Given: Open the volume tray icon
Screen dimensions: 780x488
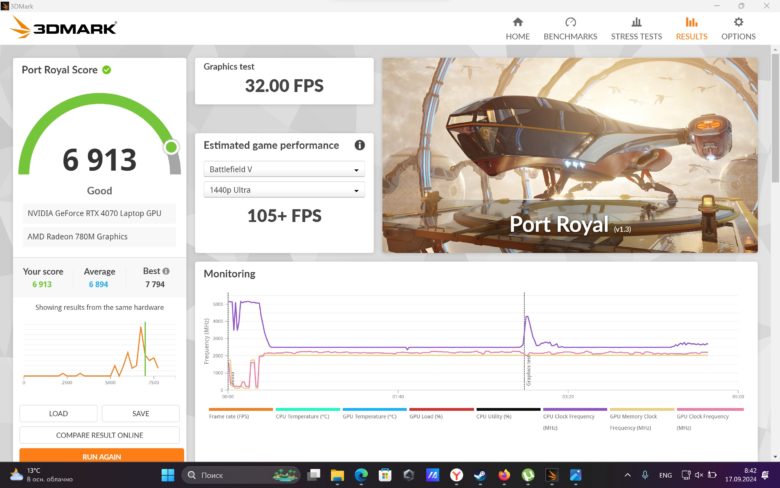Looking at the screenshot, I should (x=699, y=476).
